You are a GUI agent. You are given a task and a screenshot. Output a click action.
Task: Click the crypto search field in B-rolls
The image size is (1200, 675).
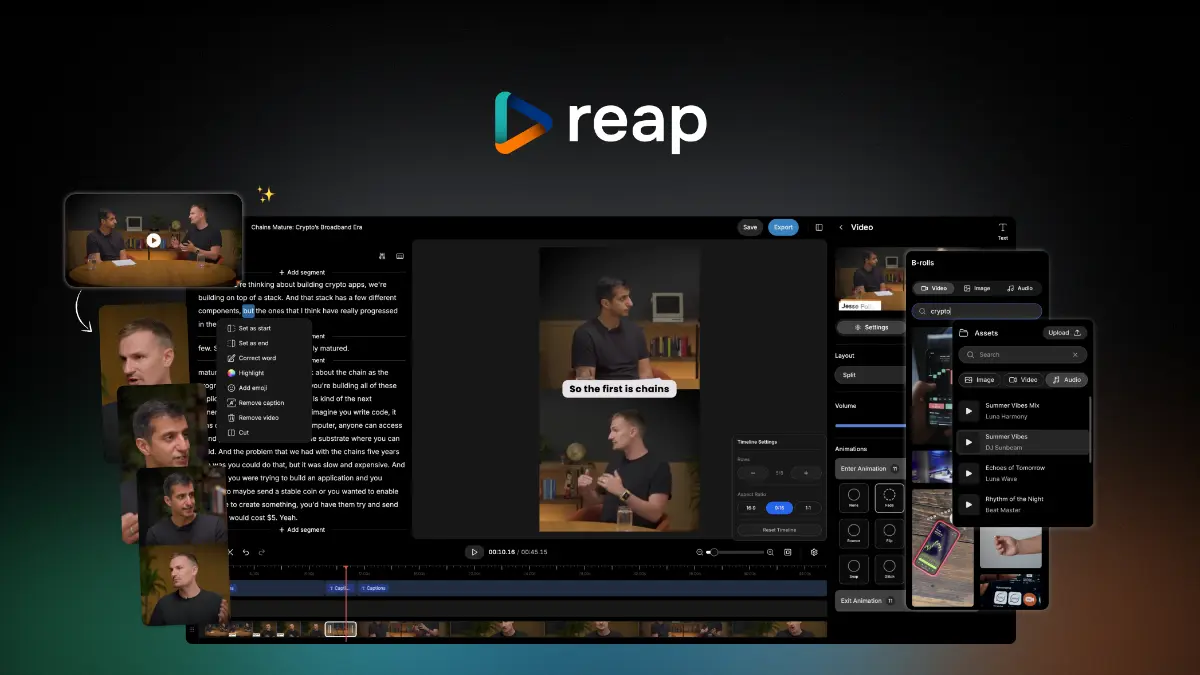click(x=977, y=311)
